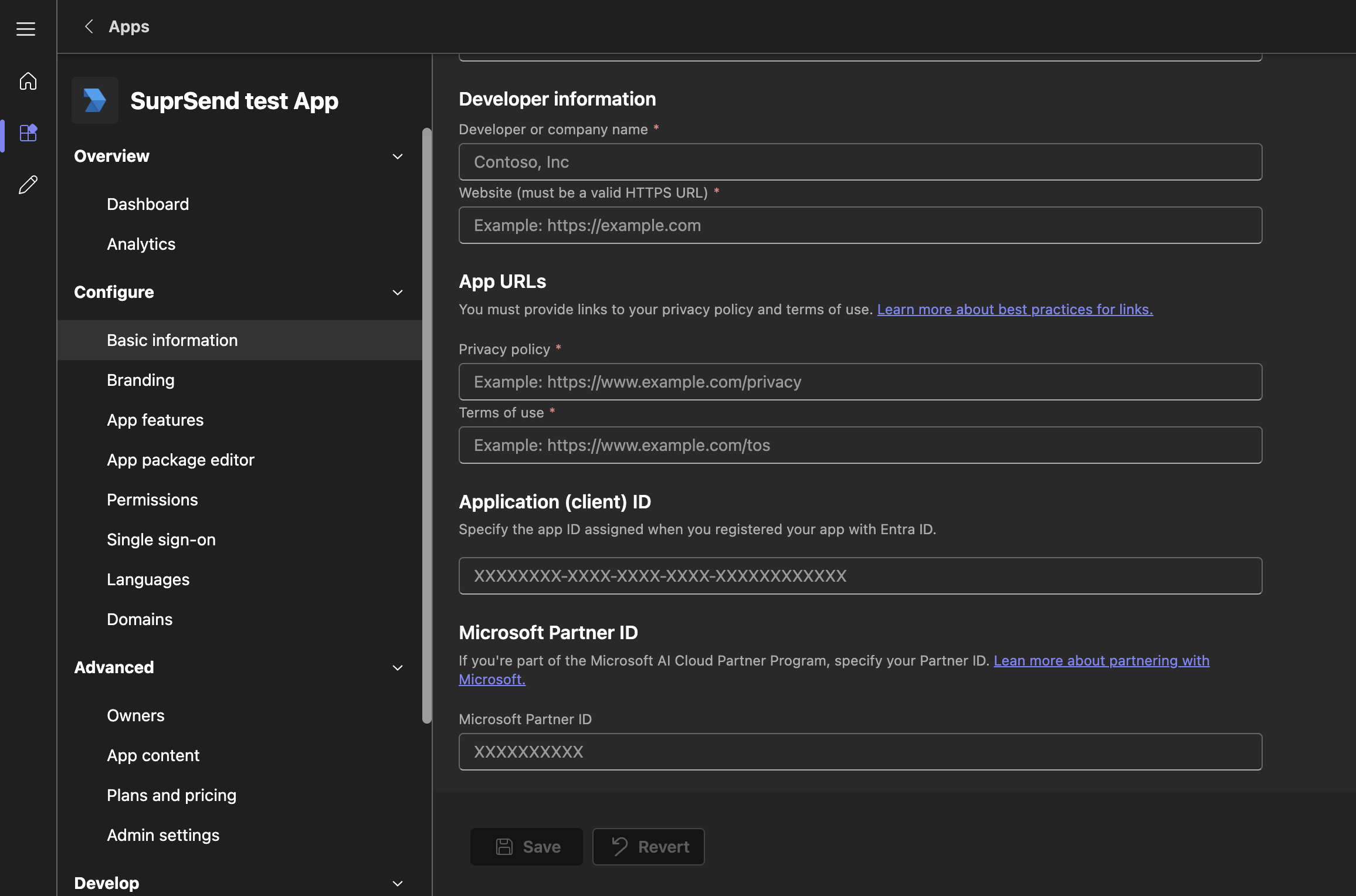Click the SuprSend test App logo icon
Viewport: 1356px width, 896px height.
[x=95, y=100]
